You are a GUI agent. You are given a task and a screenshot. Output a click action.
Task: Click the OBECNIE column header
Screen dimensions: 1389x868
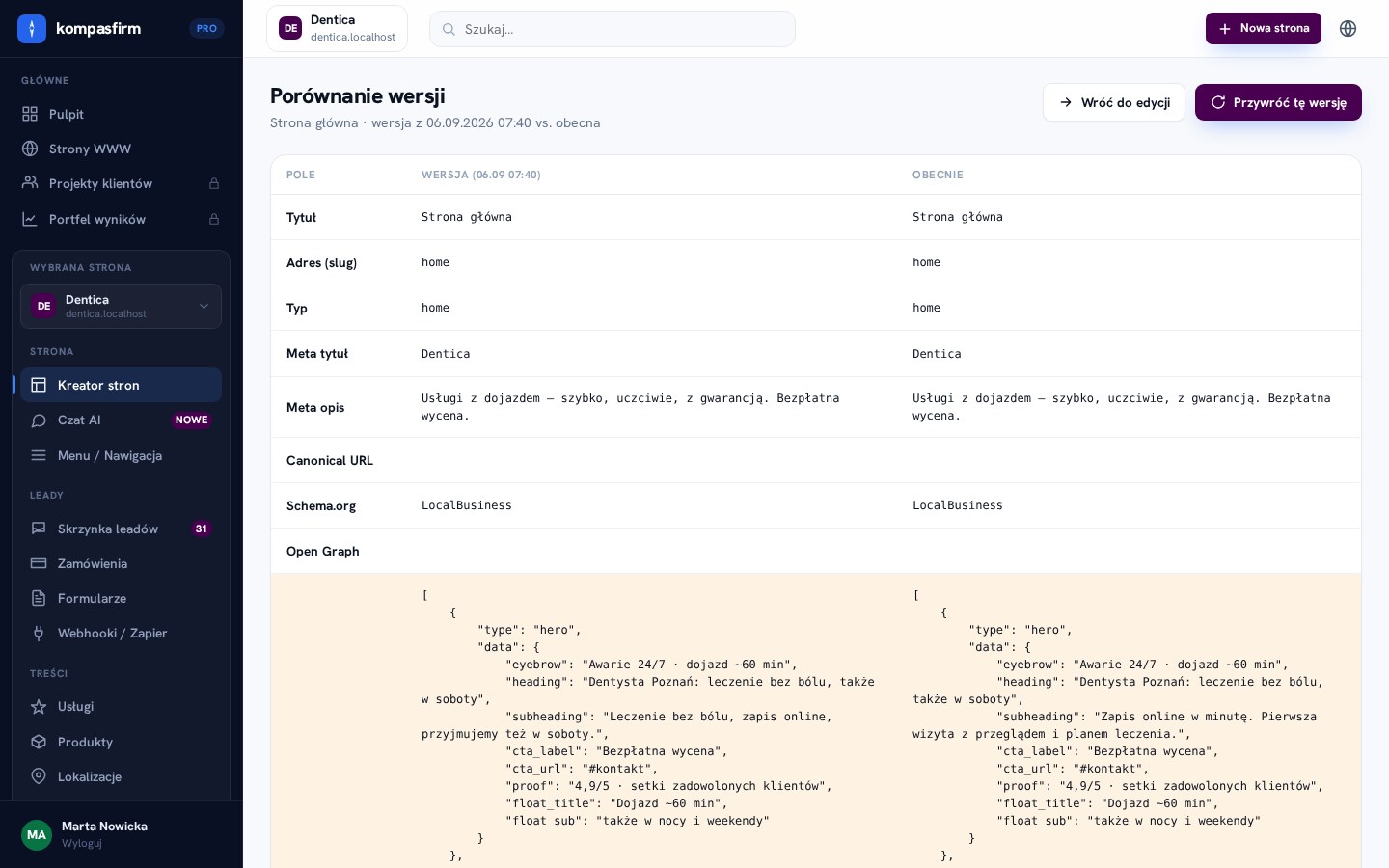click(x=938, y=175)
